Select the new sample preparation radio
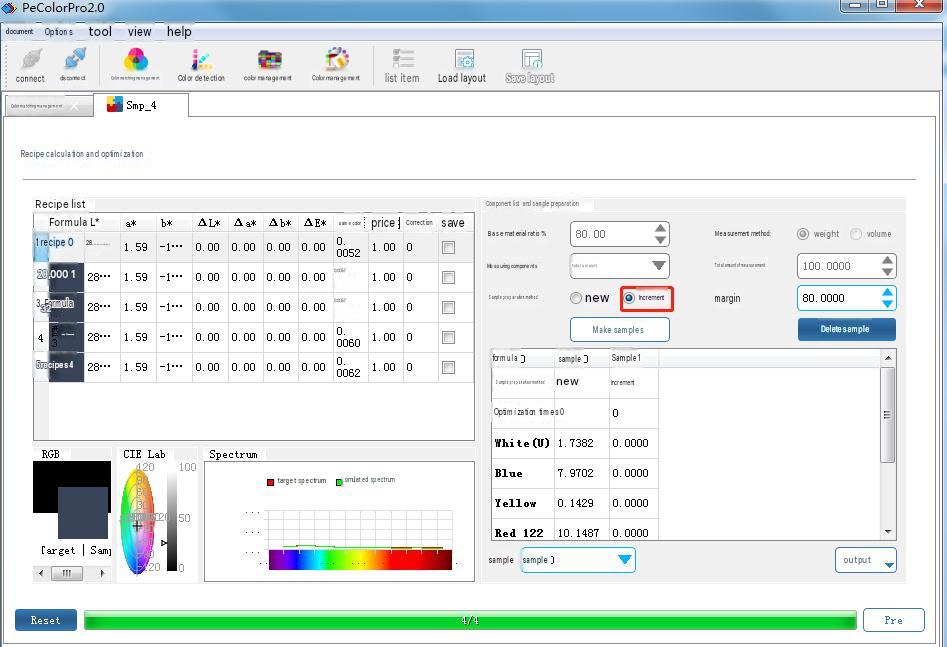Viewport: 947px width, 647px height. click(x=576, y=298)
